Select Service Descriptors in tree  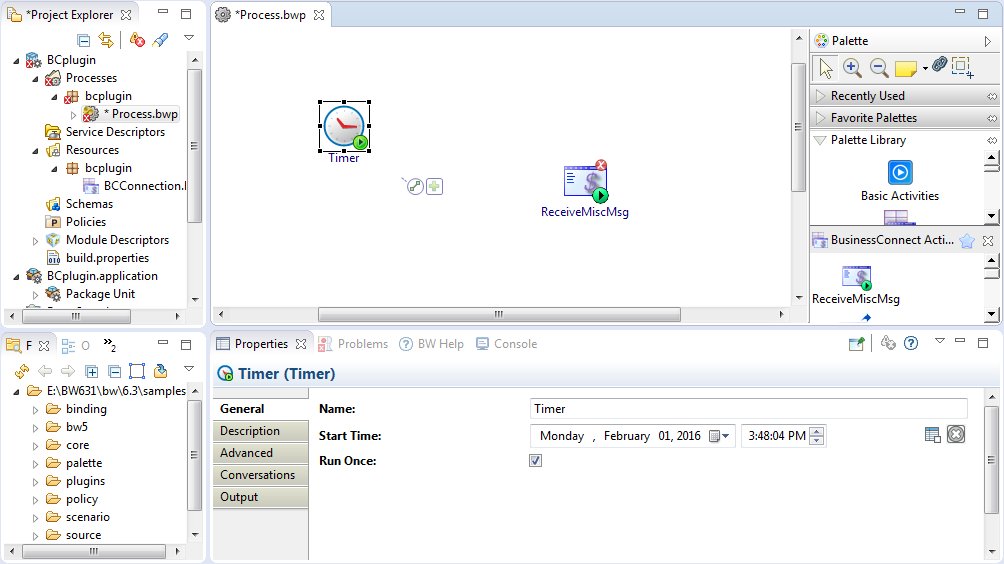point(115,132)
